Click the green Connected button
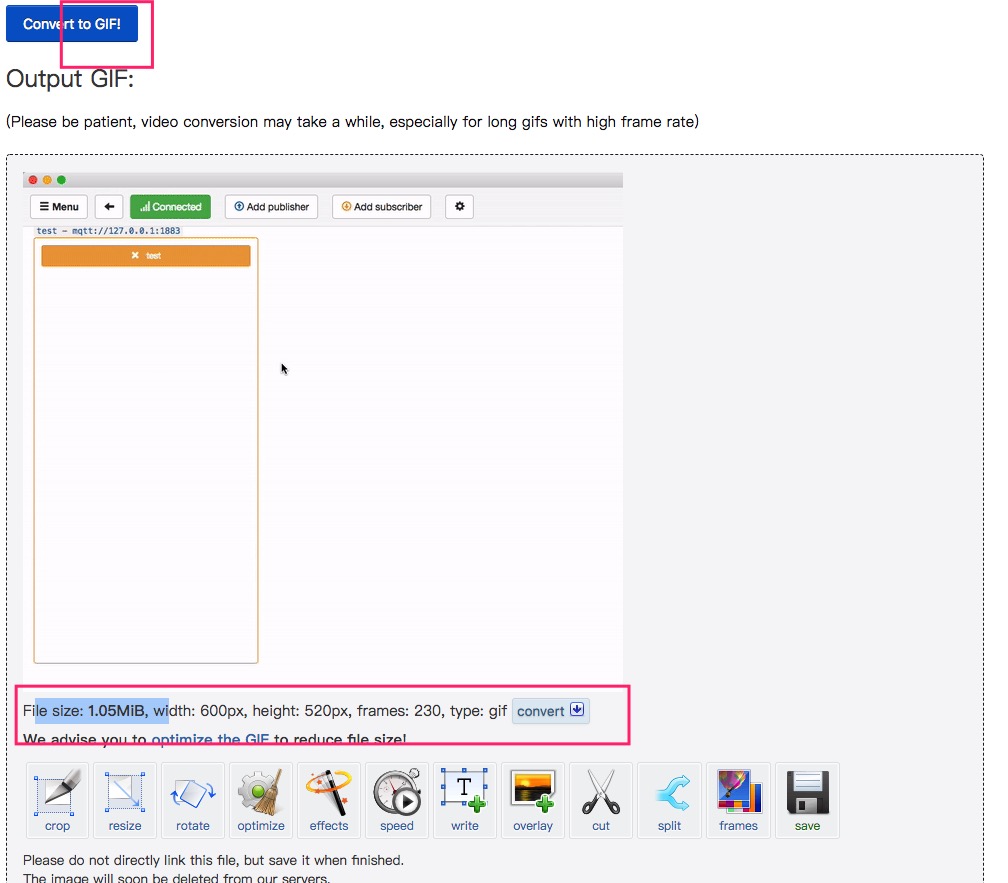 pos(170,206)
